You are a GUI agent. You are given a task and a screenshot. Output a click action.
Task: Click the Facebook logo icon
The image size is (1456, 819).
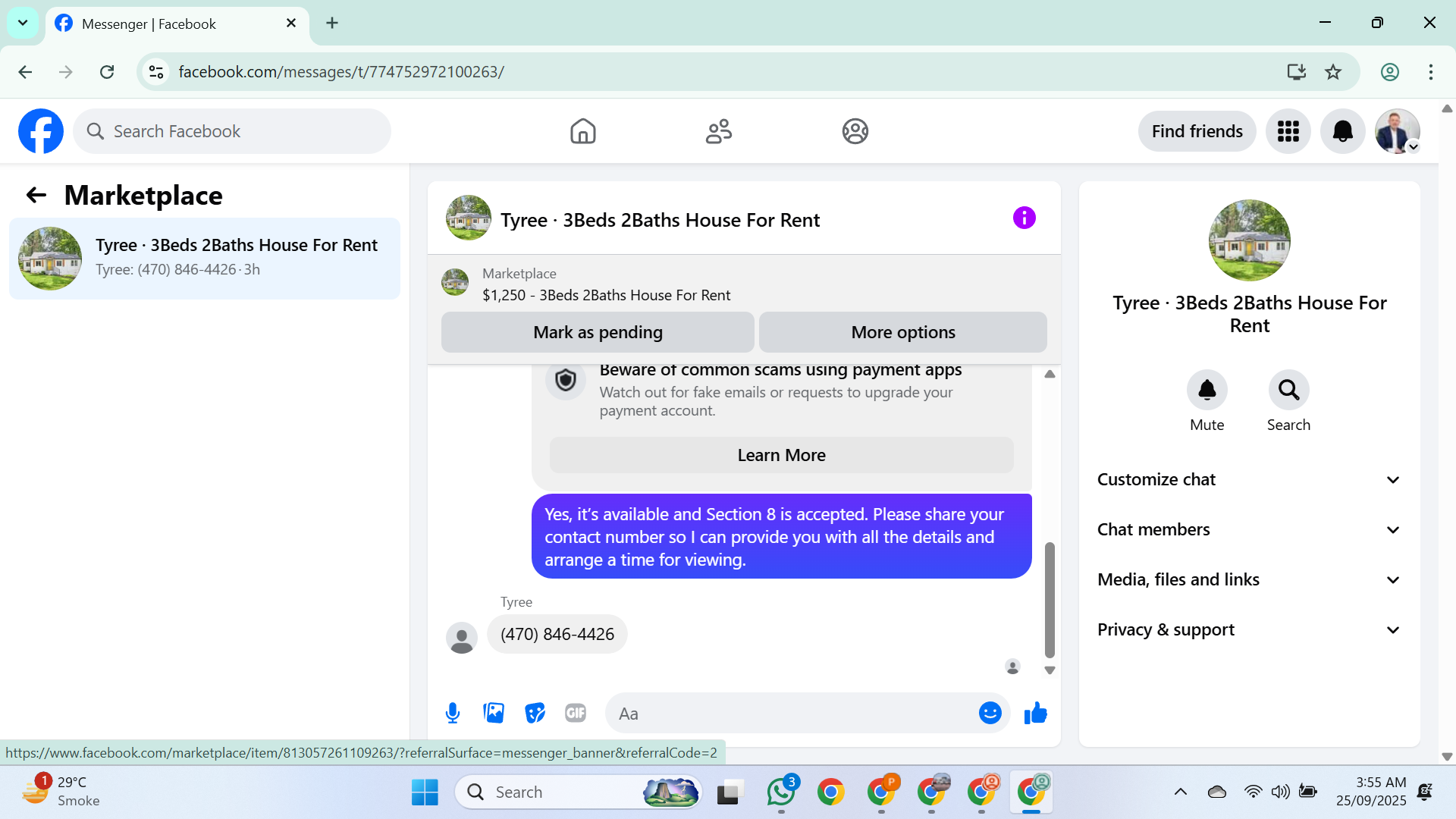pos(41,131)
